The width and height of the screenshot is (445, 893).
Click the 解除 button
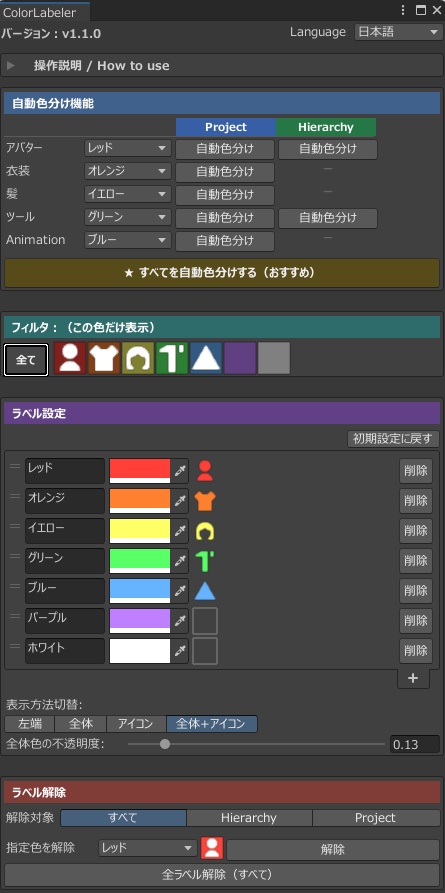(333, 850)
